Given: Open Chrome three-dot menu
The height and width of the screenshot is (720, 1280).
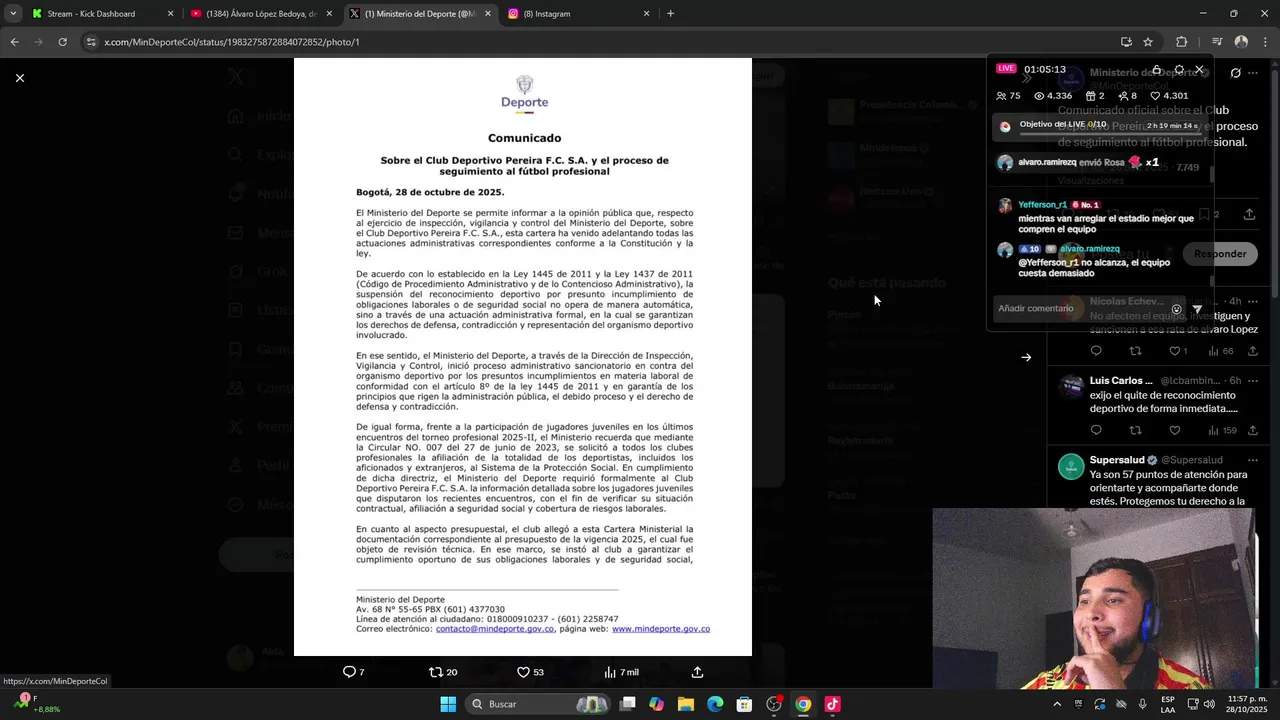Looking at the screenshot, I should pos(1264,42).
